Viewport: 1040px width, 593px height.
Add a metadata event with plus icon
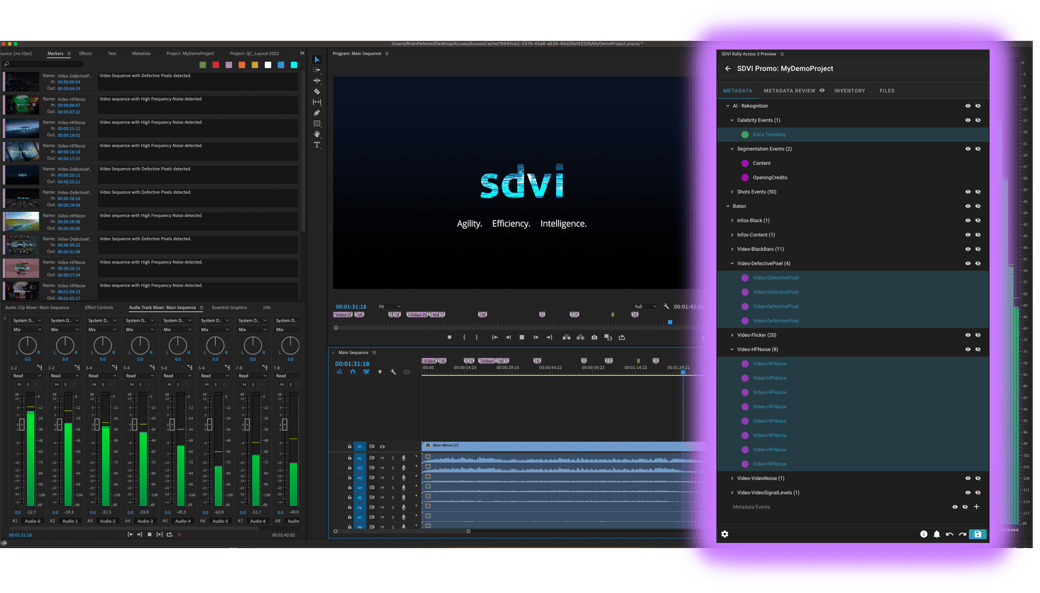click(976, 507)
